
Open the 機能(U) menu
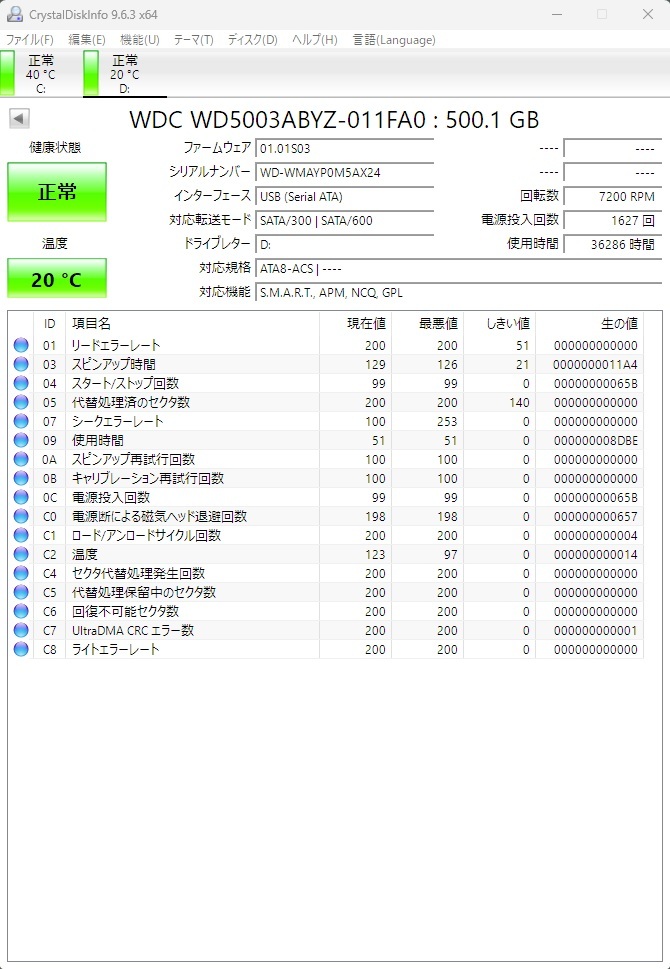coord(140,40)
